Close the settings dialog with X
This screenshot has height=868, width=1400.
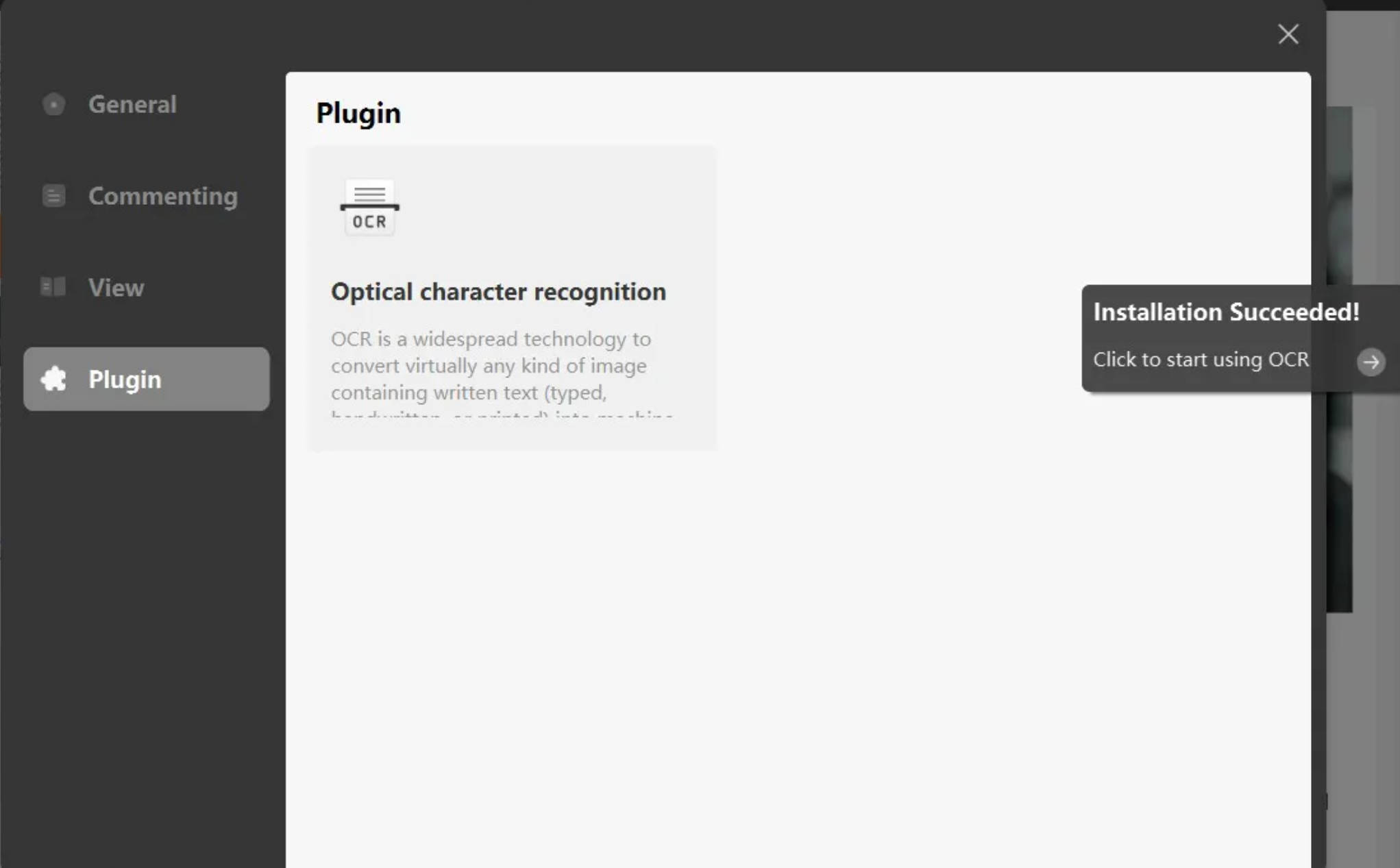coord(1288,34)
